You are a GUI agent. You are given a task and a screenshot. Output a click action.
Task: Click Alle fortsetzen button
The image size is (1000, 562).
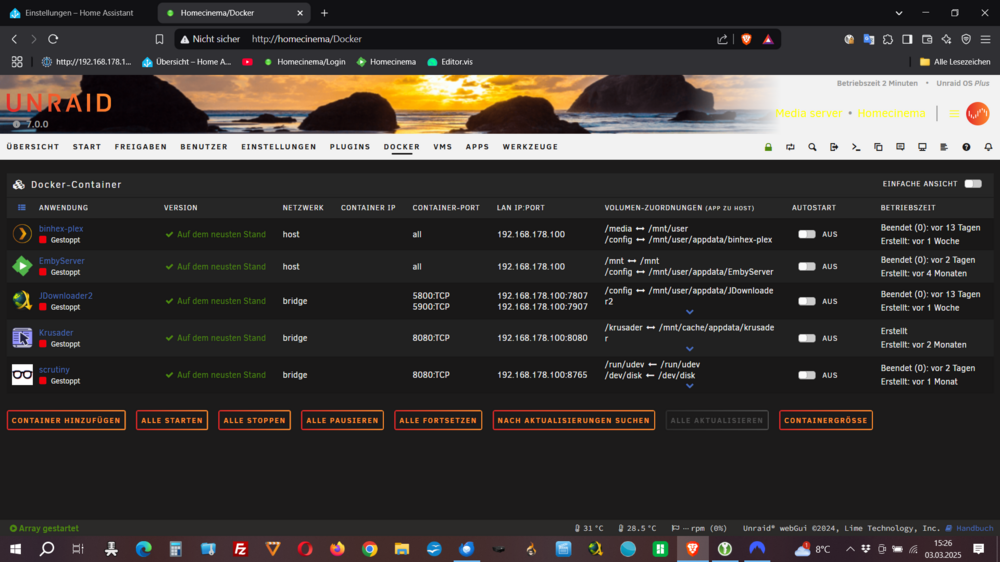pyautogui.click(x=438, y=420)
